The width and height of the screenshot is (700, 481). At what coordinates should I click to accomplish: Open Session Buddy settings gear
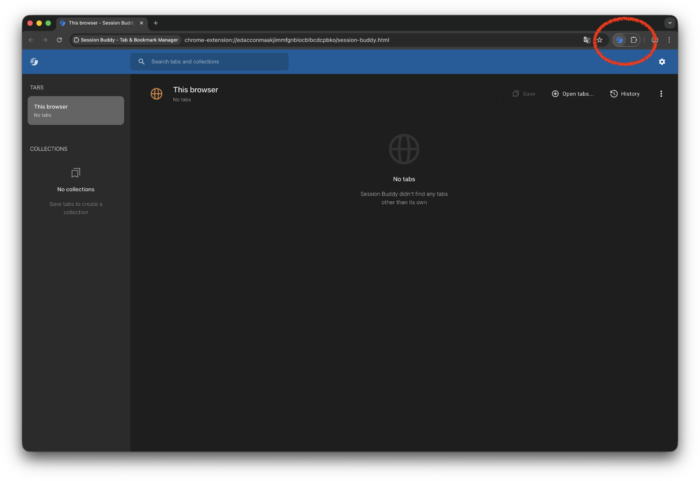(x=662, y=62)
